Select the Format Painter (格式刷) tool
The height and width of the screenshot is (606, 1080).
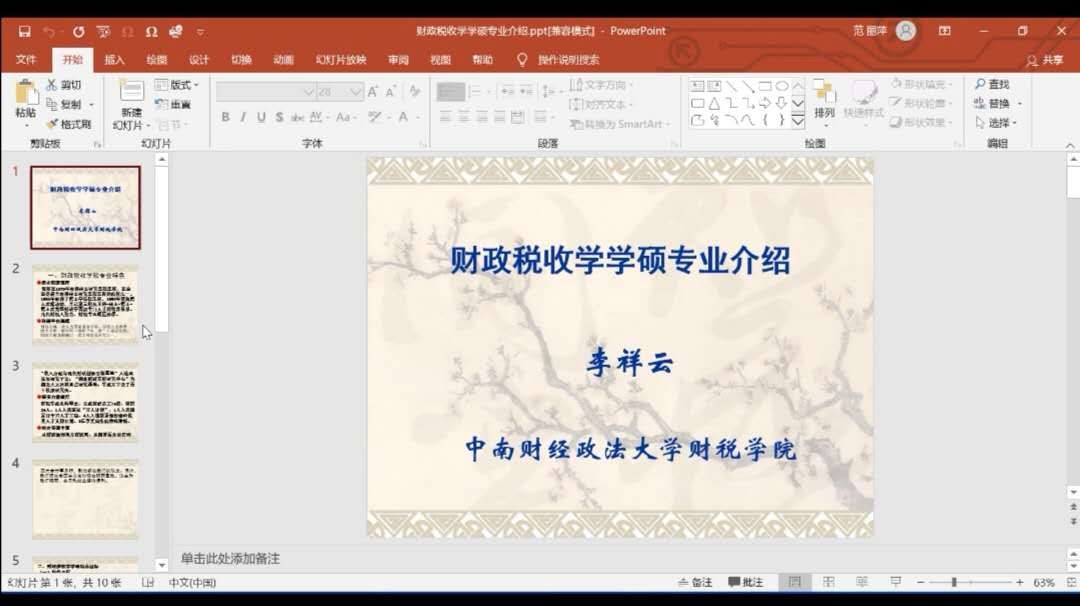(x=69, y=124)
